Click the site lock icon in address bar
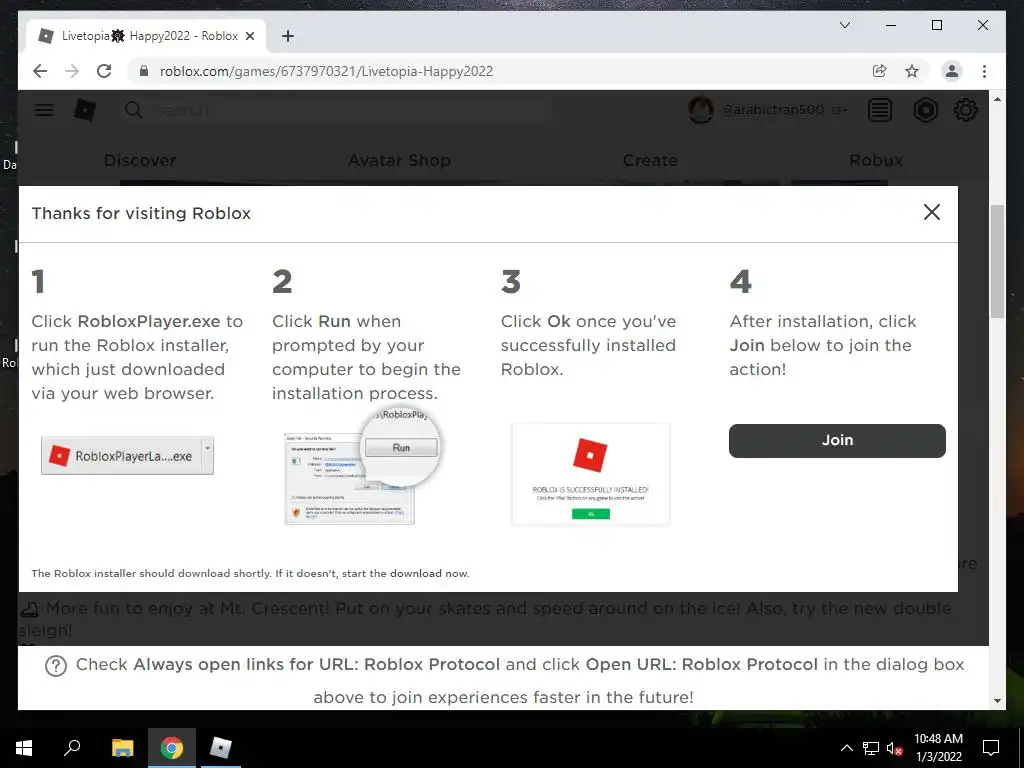 coord(144,71)
